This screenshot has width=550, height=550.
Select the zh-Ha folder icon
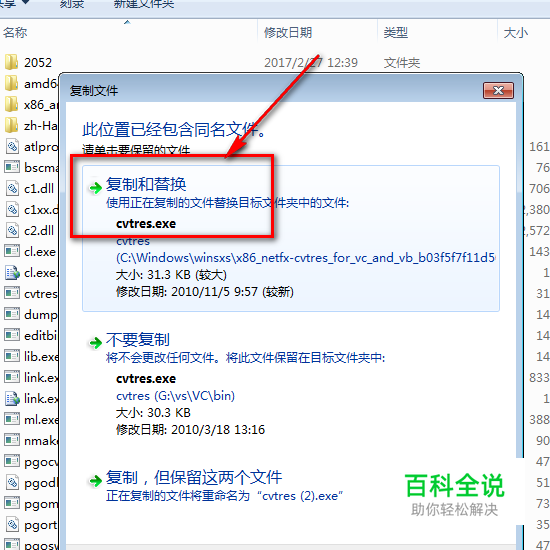point(12,125)
